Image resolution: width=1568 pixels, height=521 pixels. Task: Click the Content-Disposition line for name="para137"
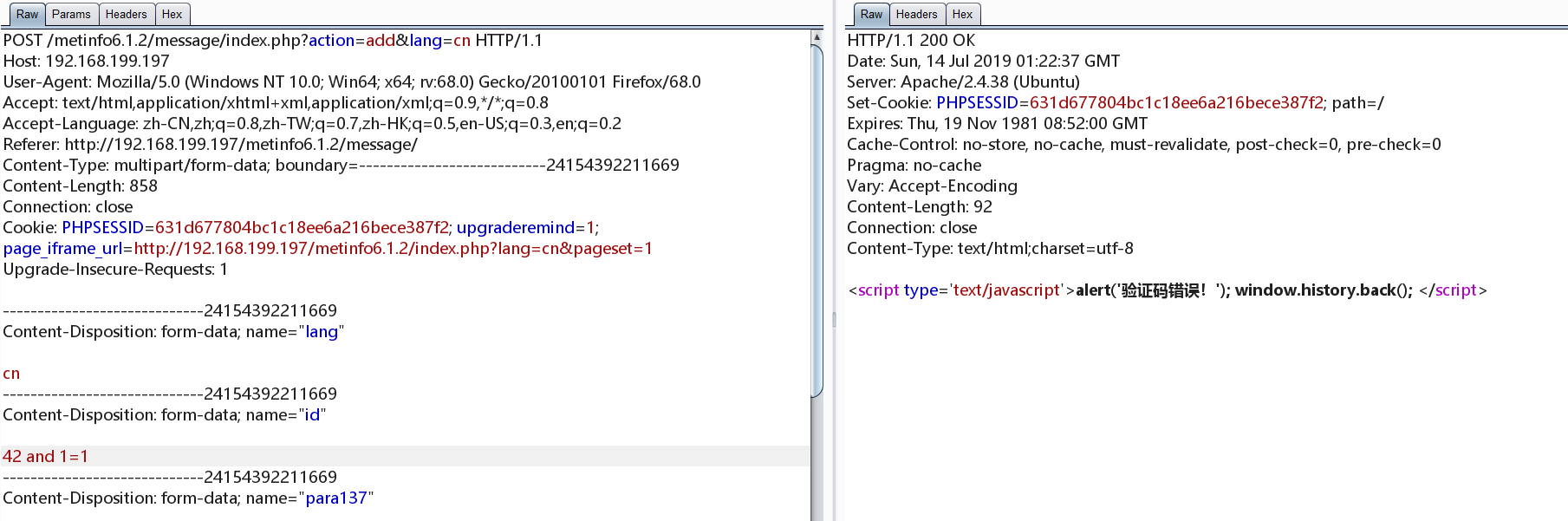tap(188, 498)
